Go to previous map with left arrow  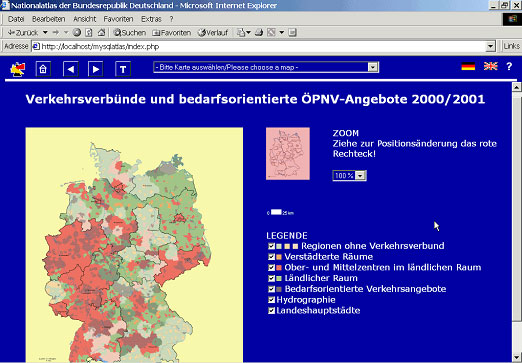pyautogui.click(x=71, y=69)
